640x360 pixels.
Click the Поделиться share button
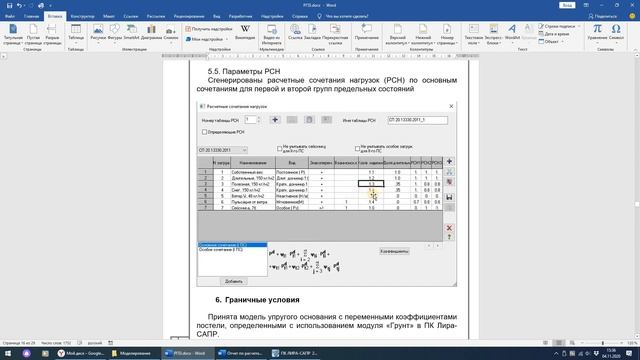pos(602,16)
